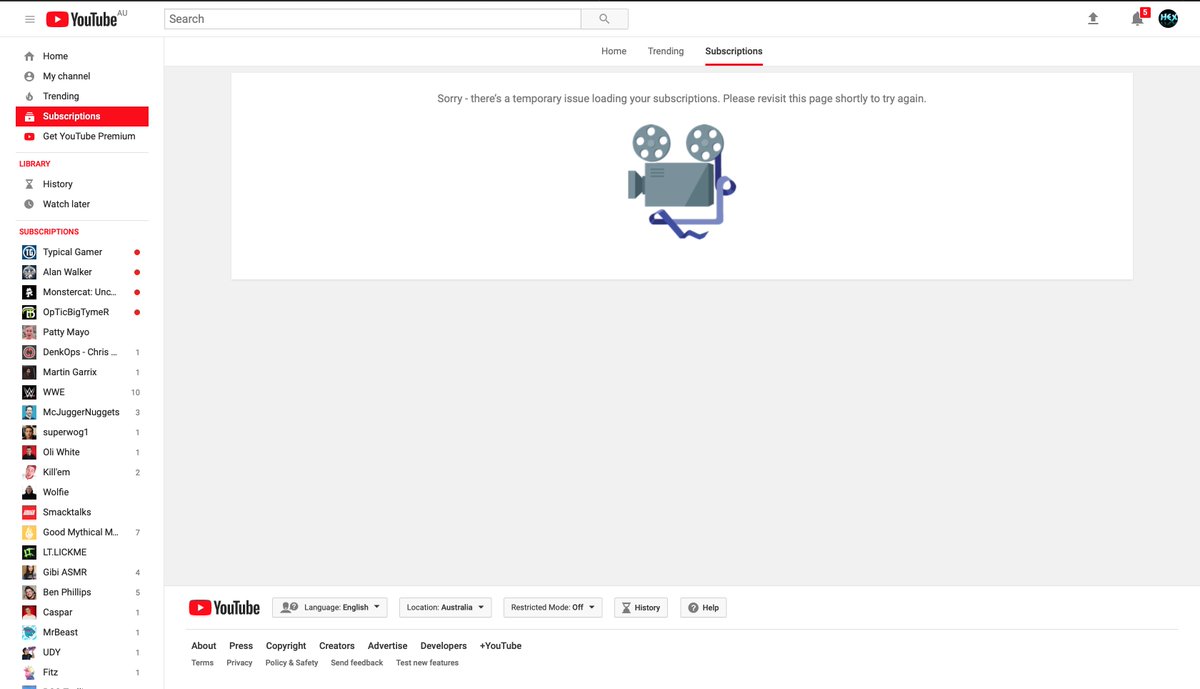The height and width of the screenshot is (689, 1200).
Task: Click Patty Mayo channel avatar
Action: point(29,332)
